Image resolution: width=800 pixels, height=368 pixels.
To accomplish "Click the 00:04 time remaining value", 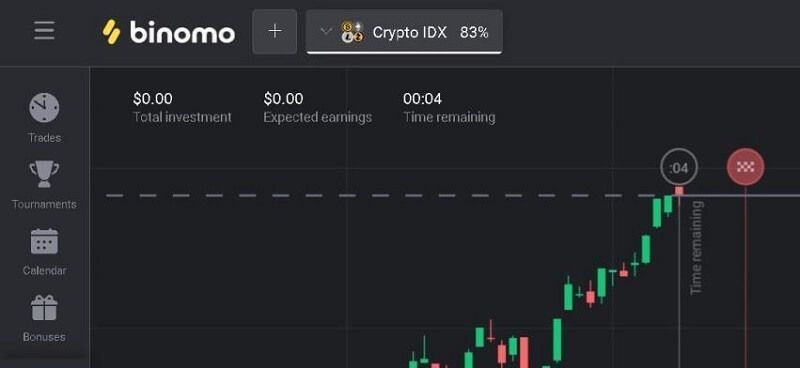I will point(422,99).
